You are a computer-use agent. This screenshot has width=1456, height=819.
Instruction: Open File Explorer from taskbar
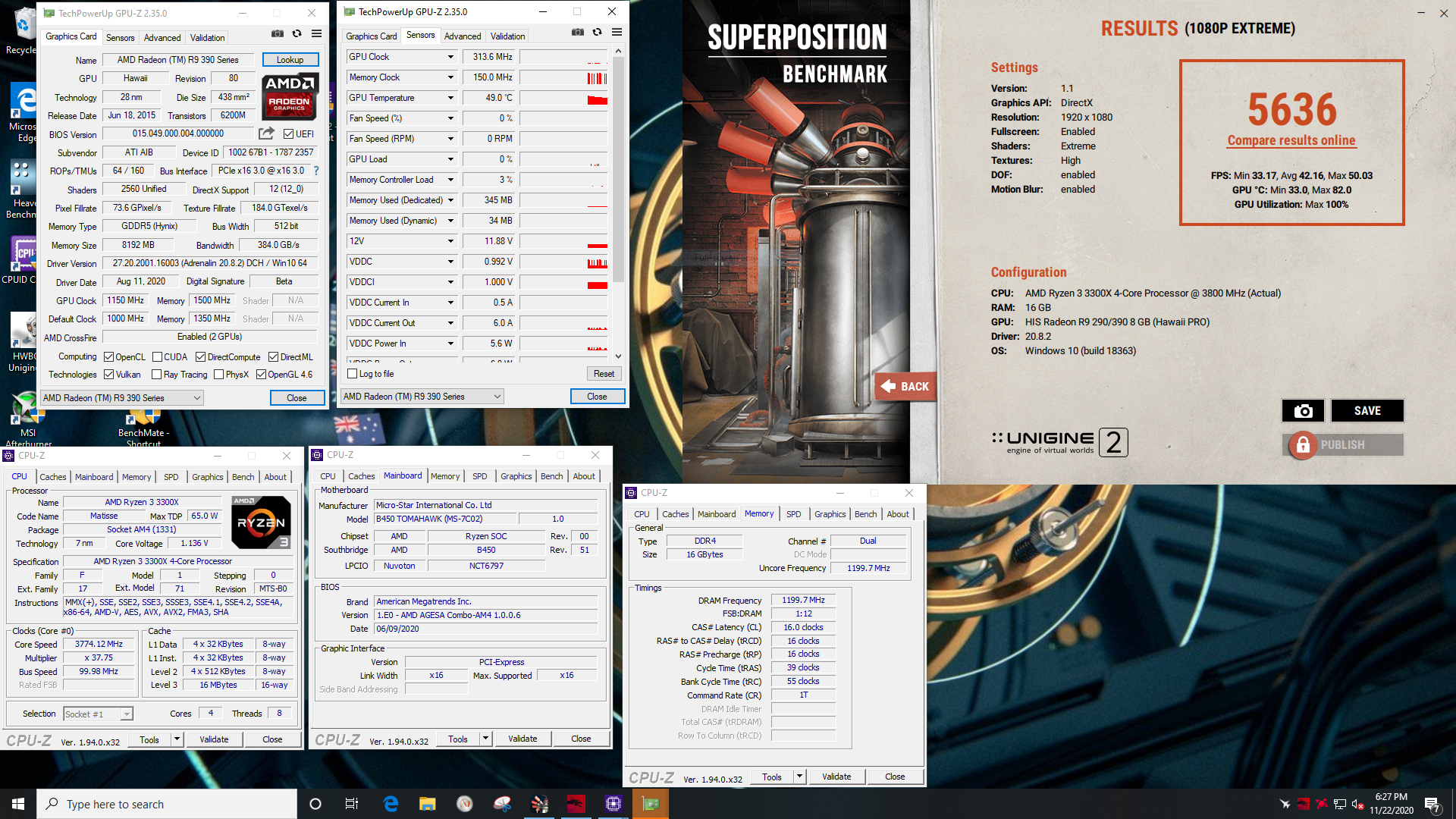428,804
